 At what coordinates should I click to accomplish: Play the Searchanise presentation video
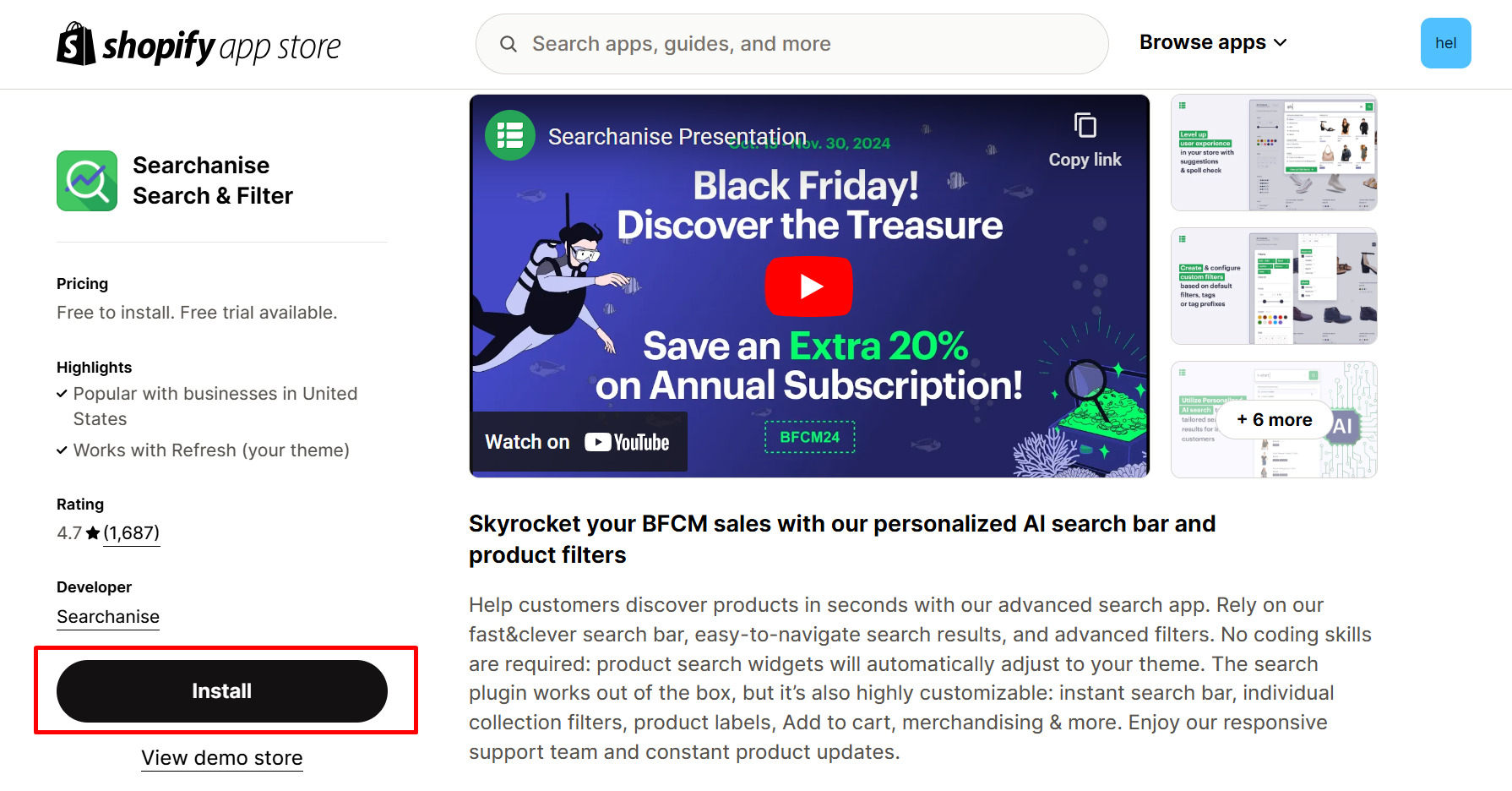(808, 286)
